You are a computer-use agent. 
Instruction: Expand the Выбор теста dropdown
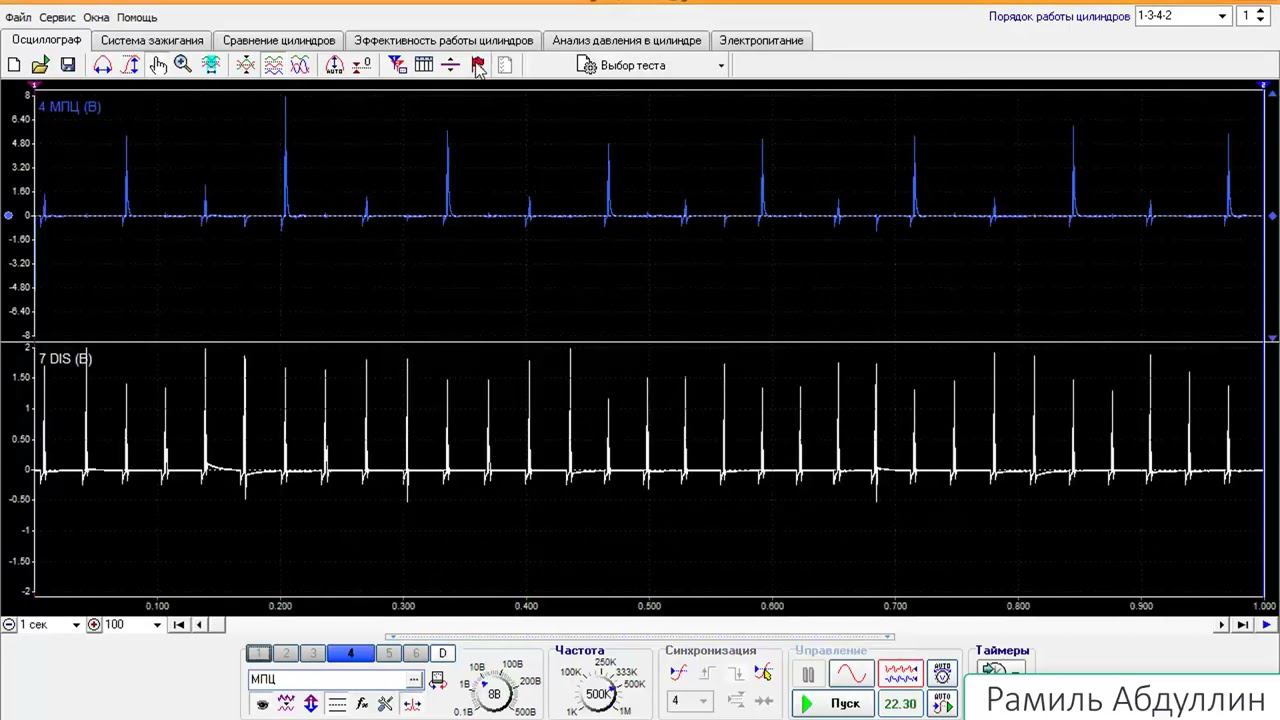pyautogui.click(x=720, y=66)
